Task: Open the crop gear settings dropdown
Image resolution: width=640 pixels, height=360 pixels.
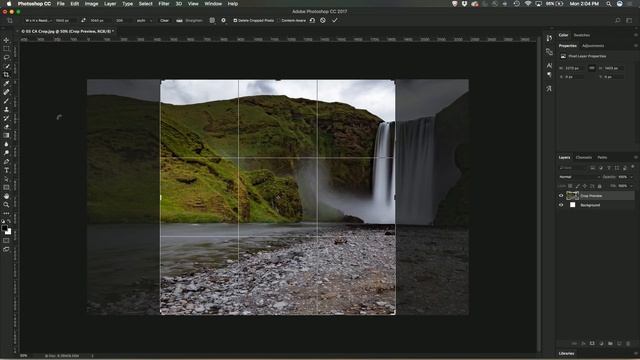Action: (224, 20)
